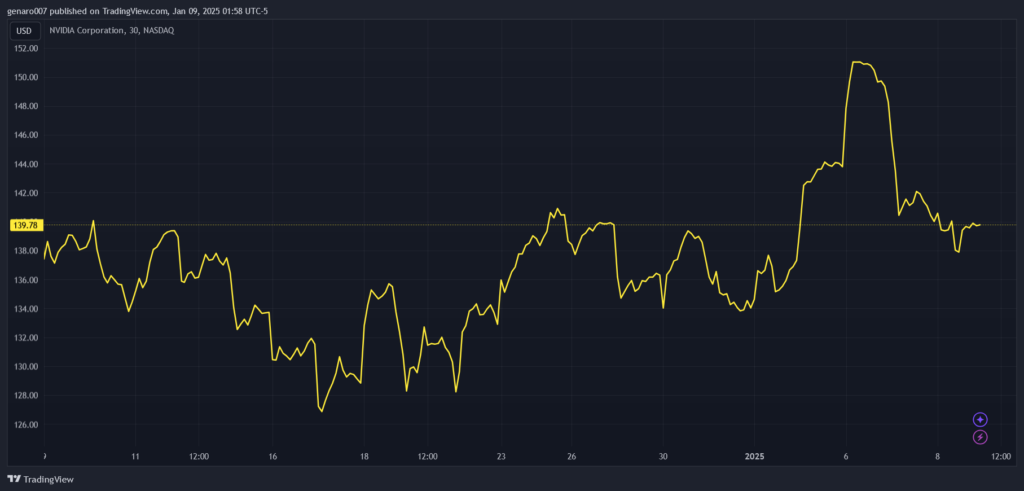Click the 126.00 price axis label

tap(25, 425)
